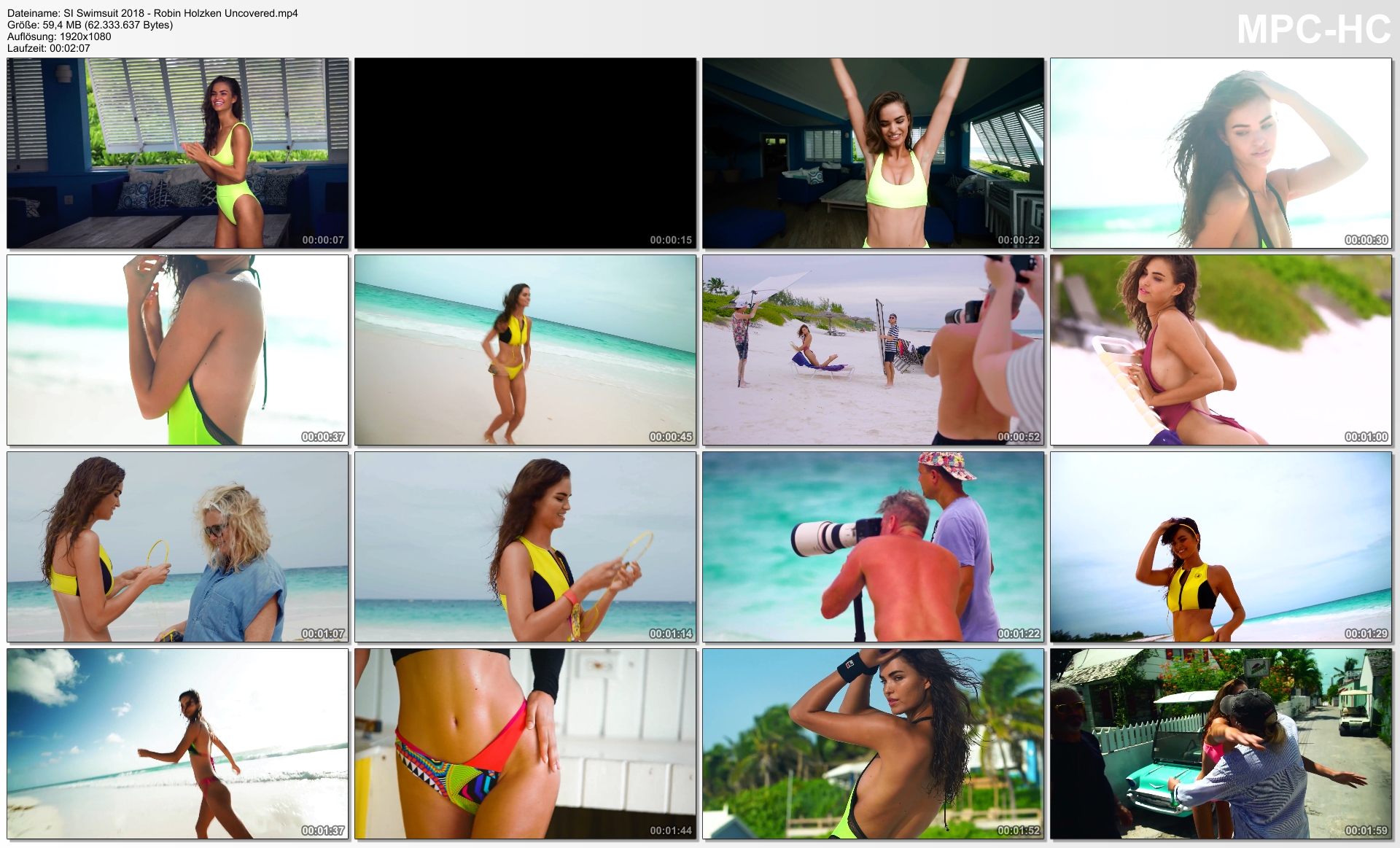
Task: Select the black frame at 00:00:15
Action: pyautogui.click(x=526, y=153)
